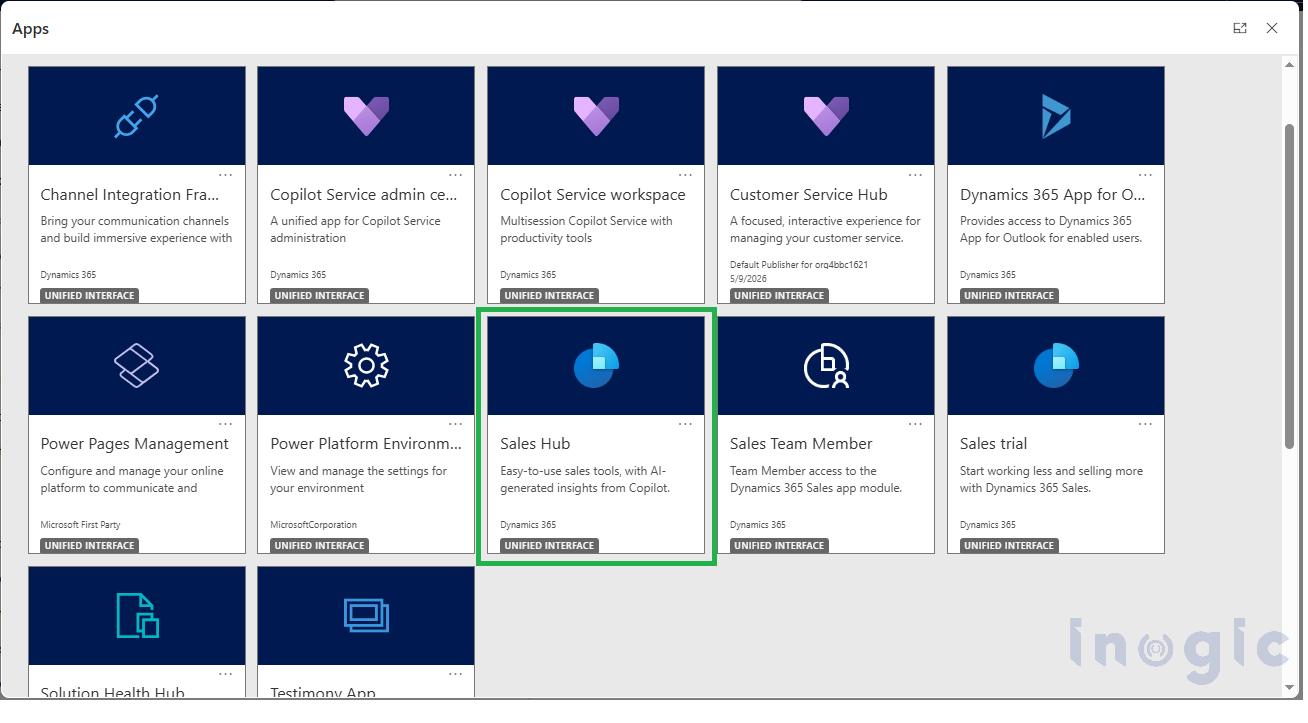Open the Power Platform Environment title

[366, 444]
